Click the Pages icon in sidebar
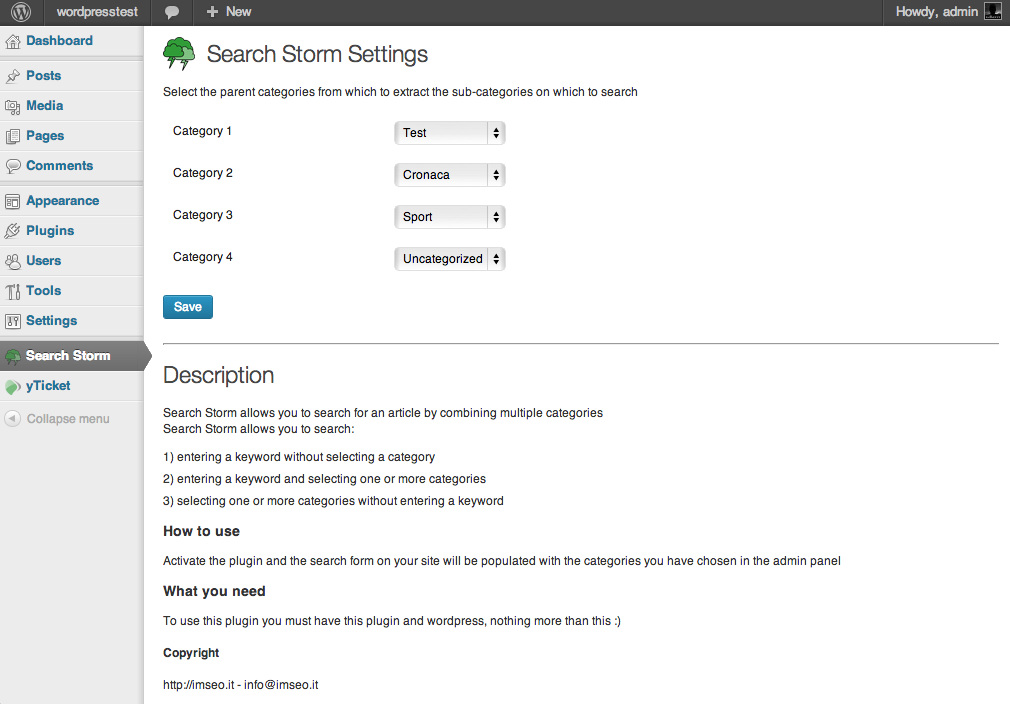The width and height of the screenshot is (1010, 704). pos(13,137)
